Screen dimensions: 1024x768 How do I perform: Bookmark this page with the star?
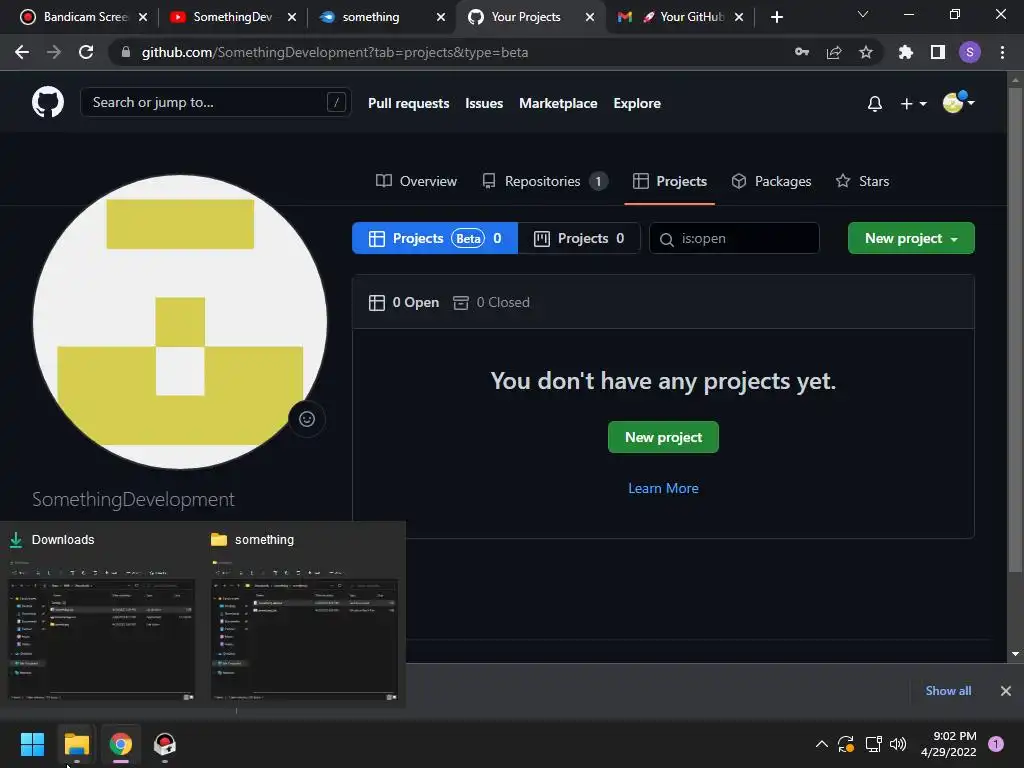click(866, 52)
